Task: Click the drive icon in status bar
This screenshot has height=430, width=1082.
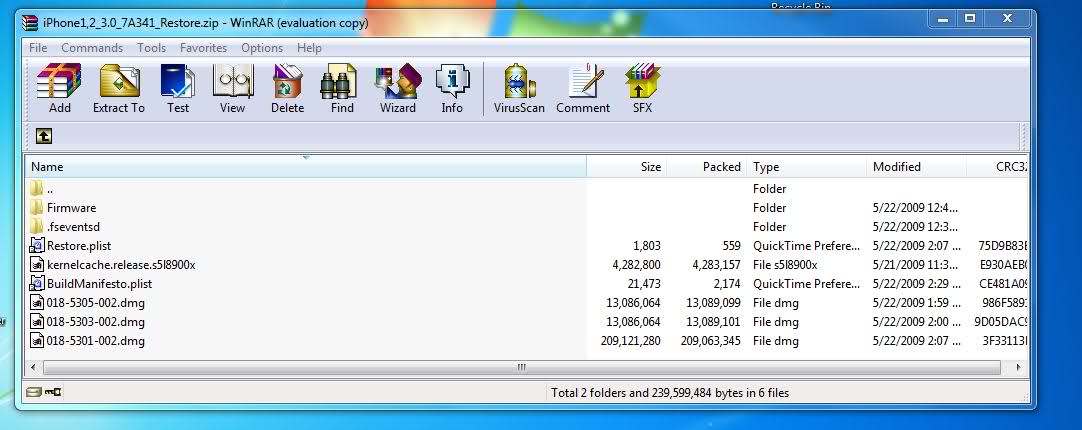Action: pyautogui.click(x=33, y=392)
